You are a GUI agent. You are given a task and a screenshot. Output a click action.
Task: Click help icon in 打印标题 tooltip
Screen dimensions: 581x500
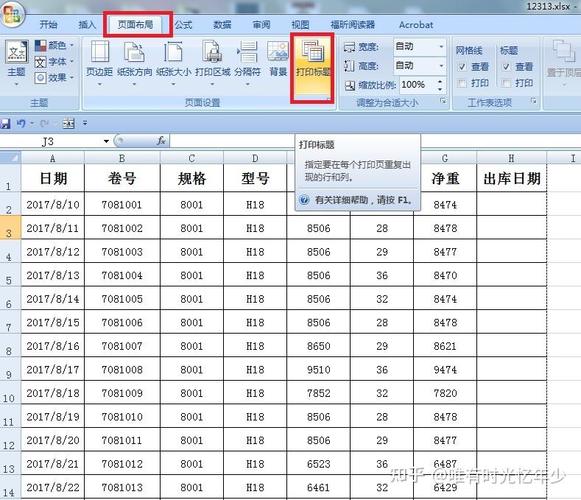point(304,200)
